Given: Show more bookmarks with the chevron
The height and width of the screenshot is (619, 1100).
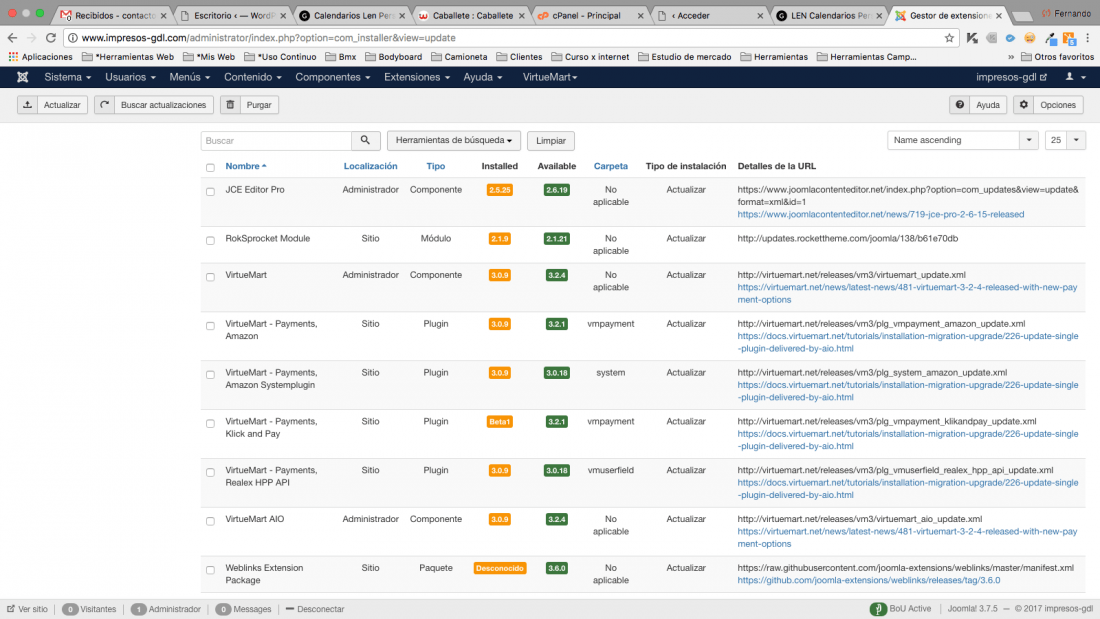Looking at the screenshot, I should coord(1011,57).
